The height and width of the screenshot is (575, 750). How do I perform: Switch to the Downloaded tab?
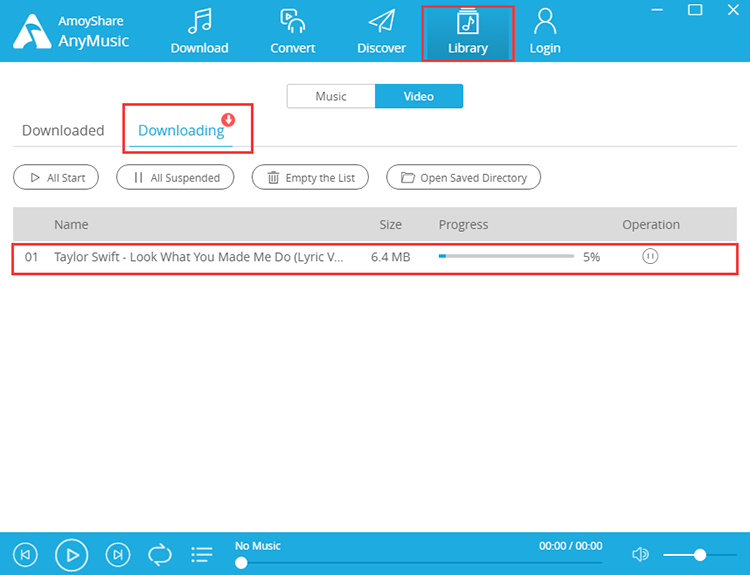(63, 131)
